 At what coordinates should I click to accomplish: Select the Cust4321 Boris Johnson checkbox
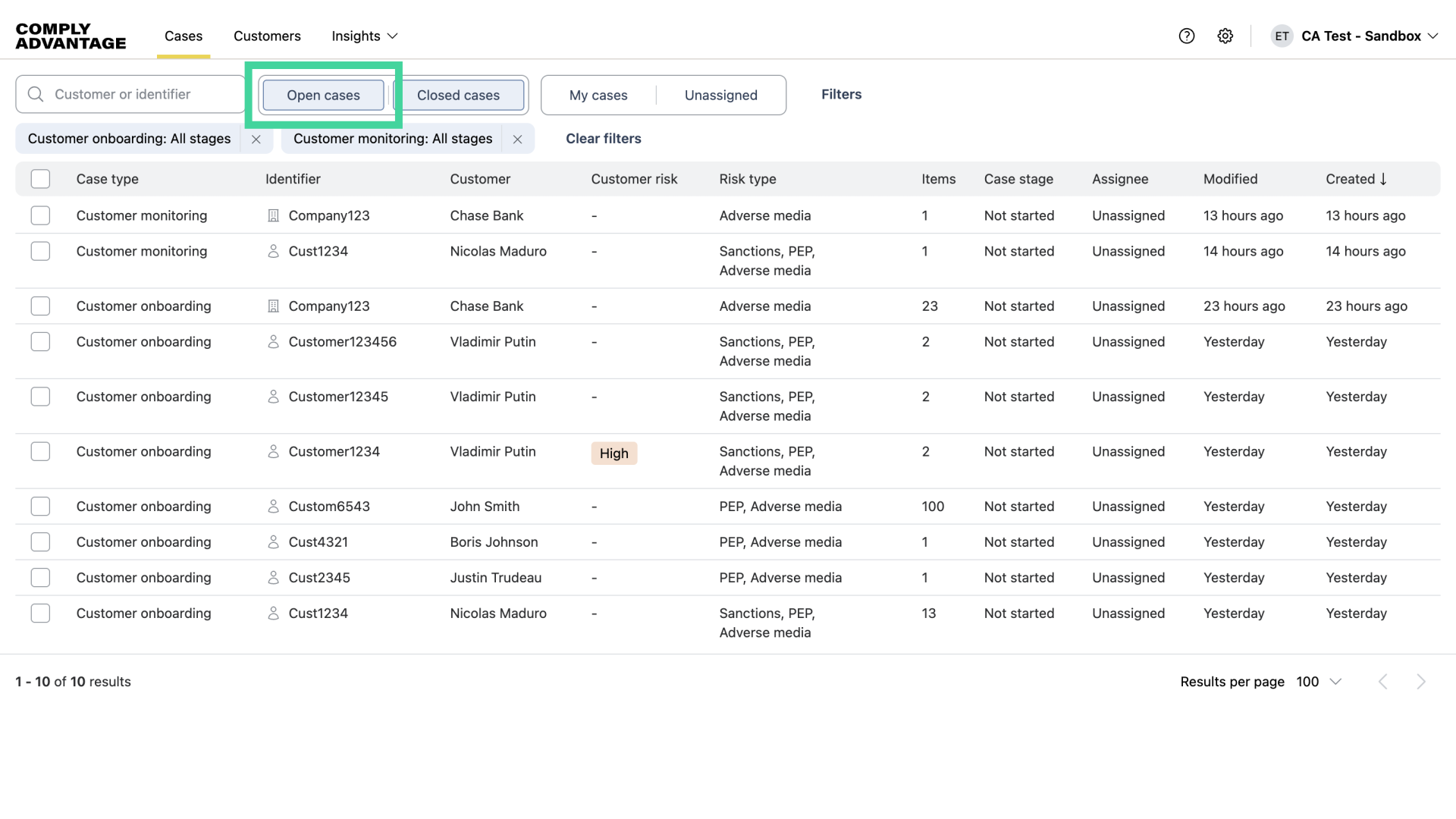tap(40, 542)
